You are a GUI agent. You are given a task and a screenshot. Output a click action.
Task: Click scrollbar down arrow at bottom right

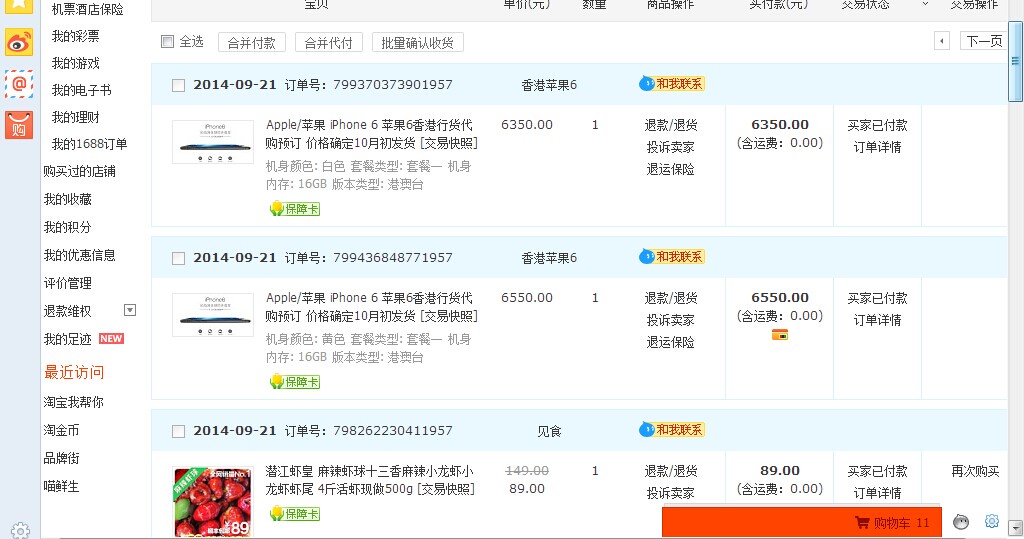coord(1015,528)
